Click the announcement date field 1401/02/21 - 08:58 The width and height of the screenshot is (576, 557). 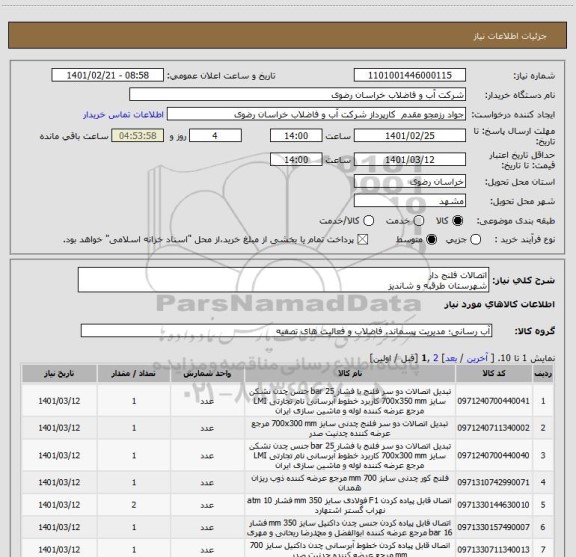108,75
